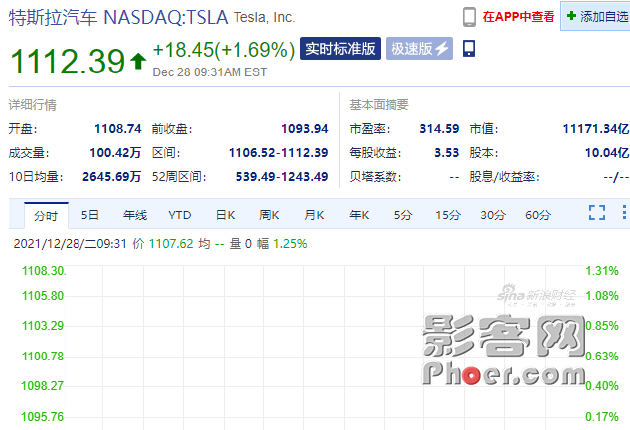Choose the 15分 interval tab

[448, 215]
